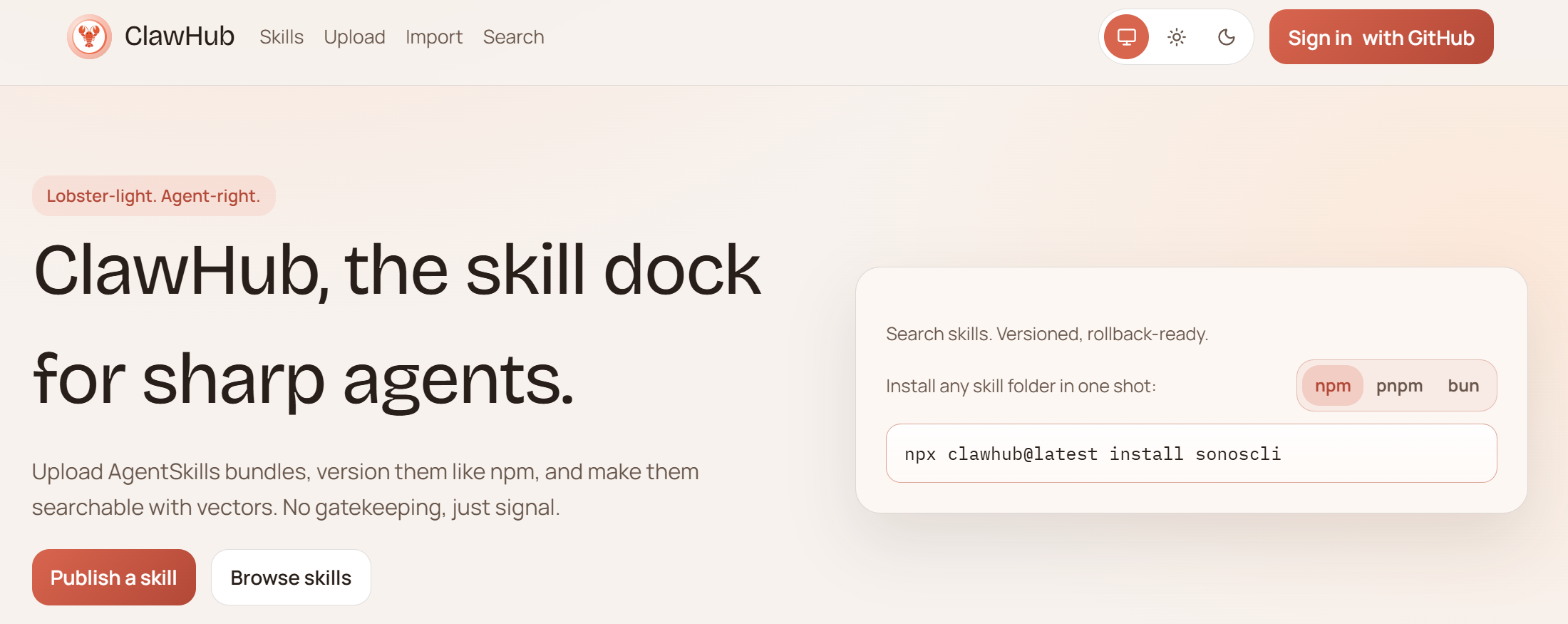Enable dark theme moon icon
Image resolution: width=1568 pixels, height=624 pixels.
(1227, 37)
